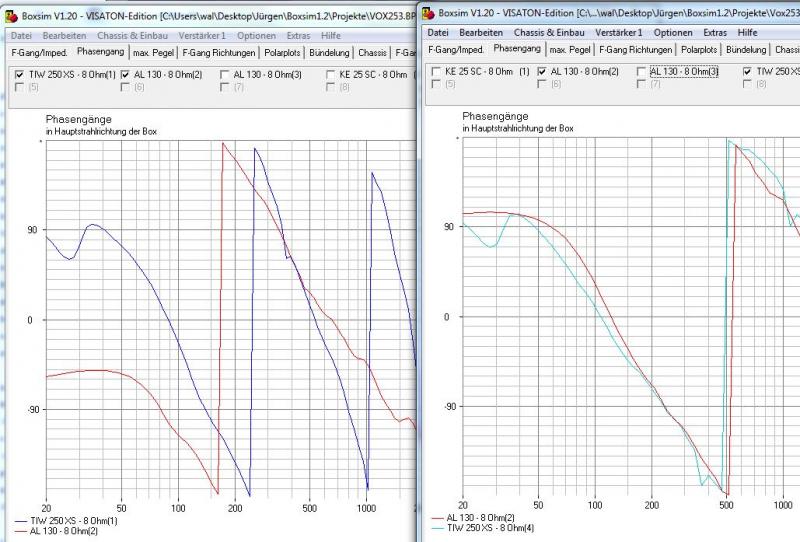The image size is (800, 542).
Task: Open Extras menu in right window
Action: [715, 33]
